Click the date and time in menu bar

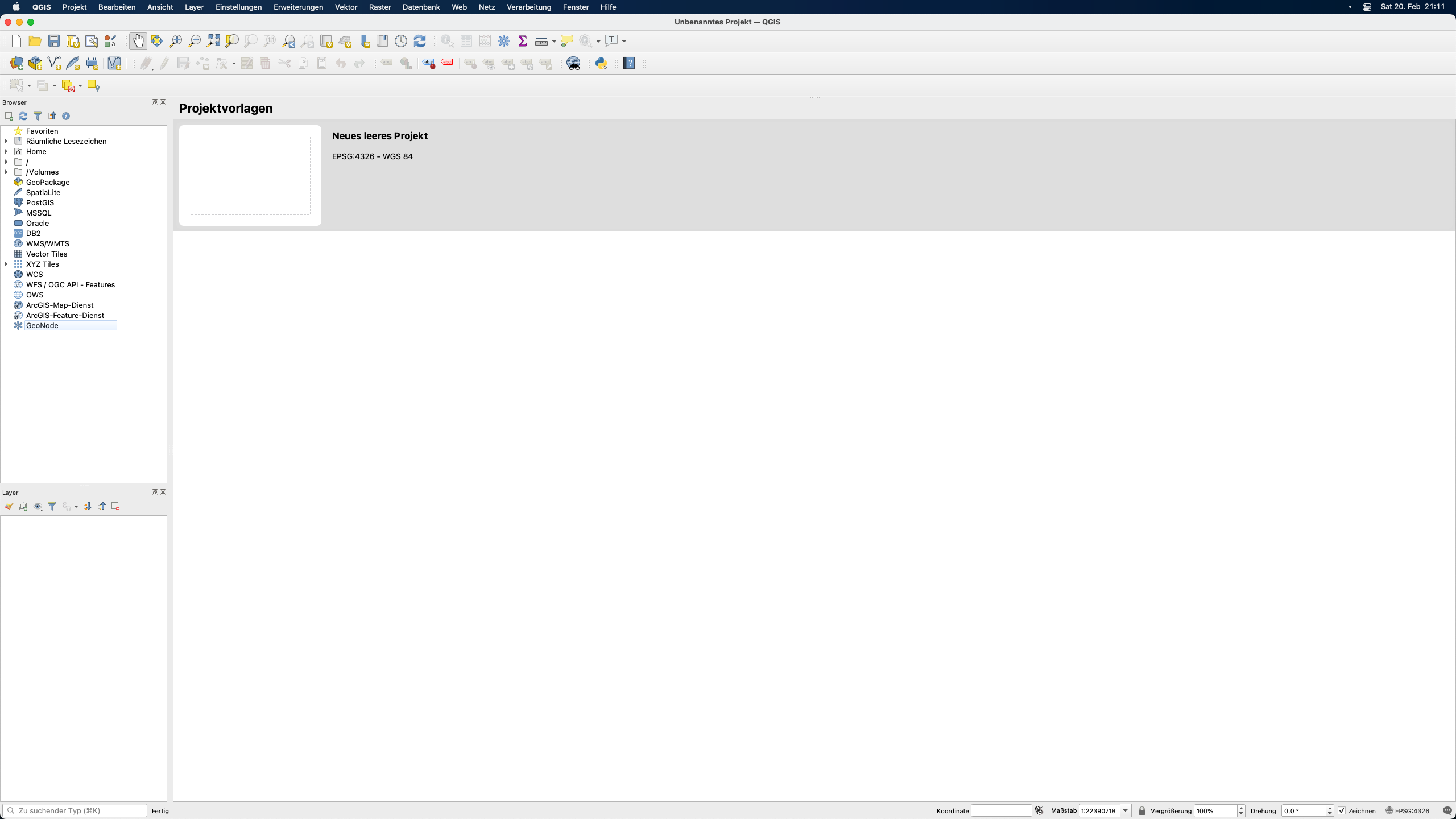tap(1413, 7)
